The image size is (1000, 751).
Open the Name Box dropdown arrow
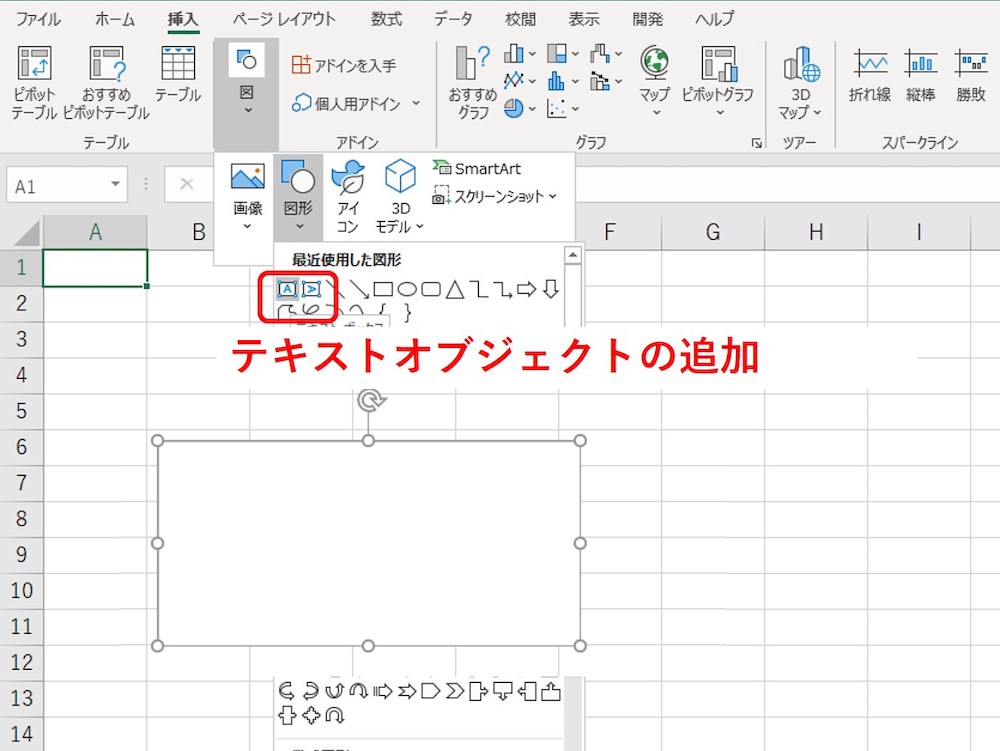115,184
